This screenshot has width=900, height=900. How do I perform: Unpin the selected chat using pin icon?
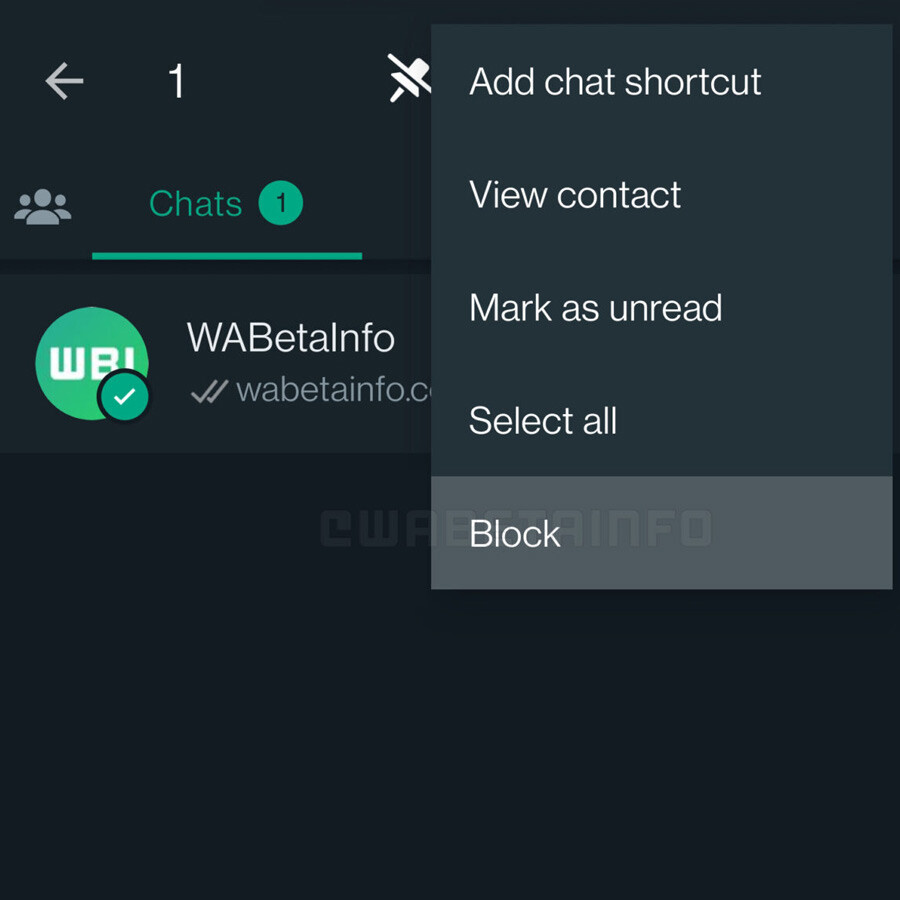(x=409, y=79)
